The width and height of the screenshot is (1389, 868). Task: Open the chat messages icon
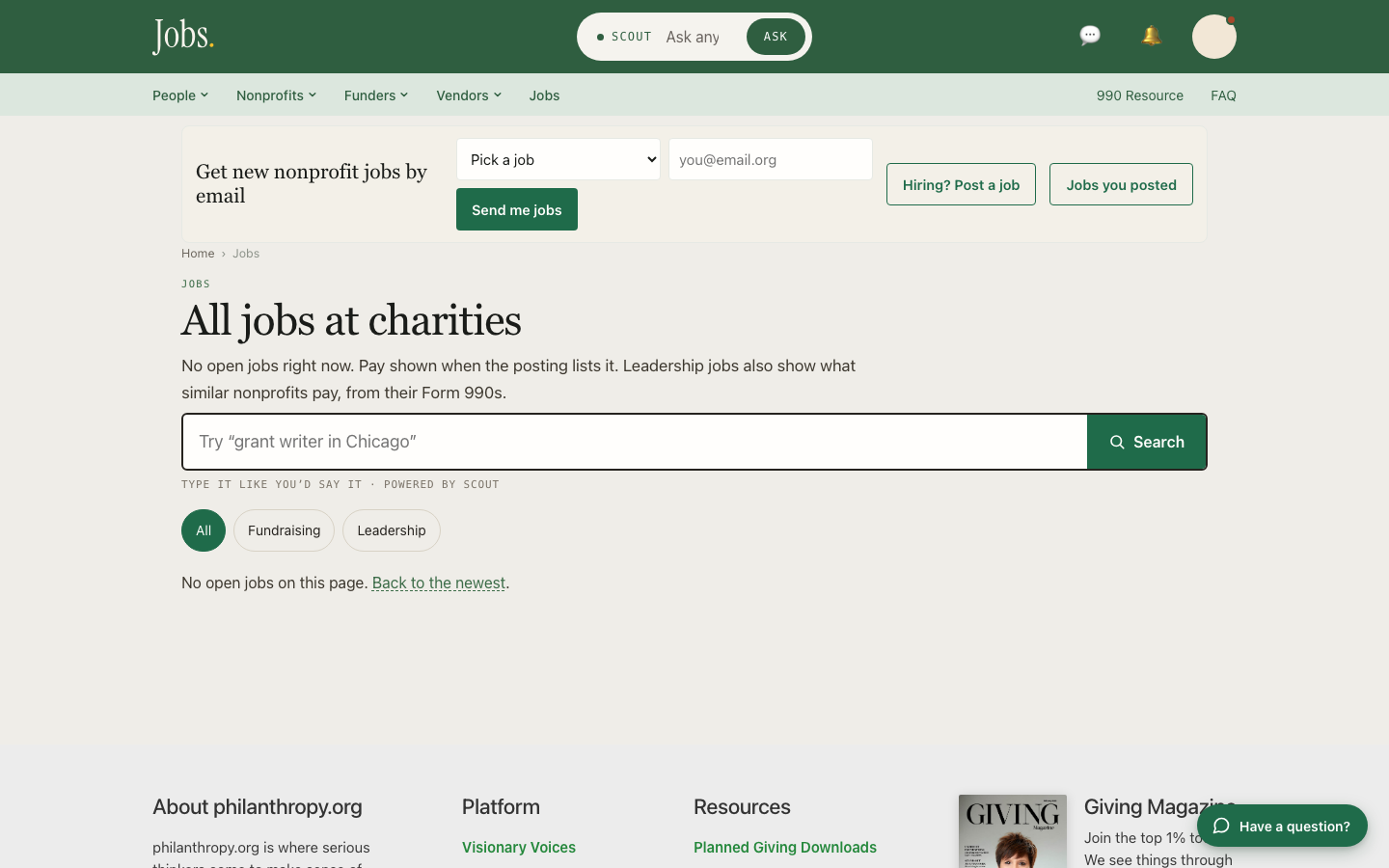point(1090,36)
